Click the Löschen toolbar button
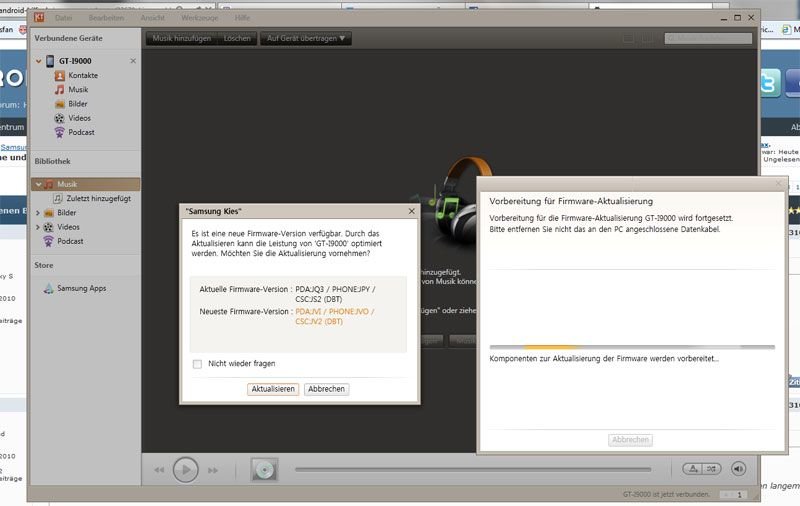Screen dimensions: 800x506 coord(237,38)
